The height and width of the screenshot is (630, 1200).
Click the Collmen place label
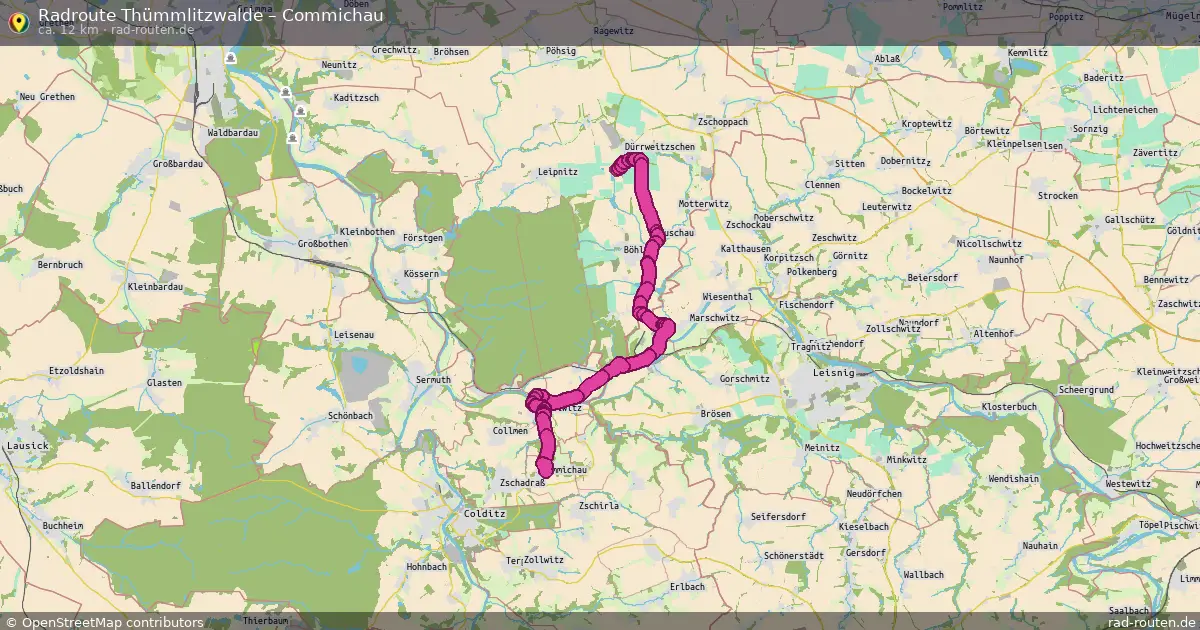(510, 430)
